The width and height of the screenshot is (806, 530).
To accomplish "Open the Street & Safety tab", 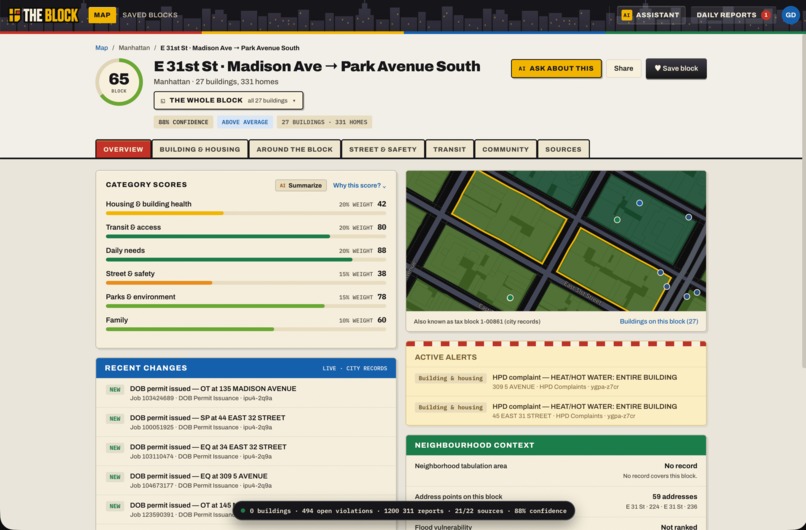I will click(x=383, y=149).
